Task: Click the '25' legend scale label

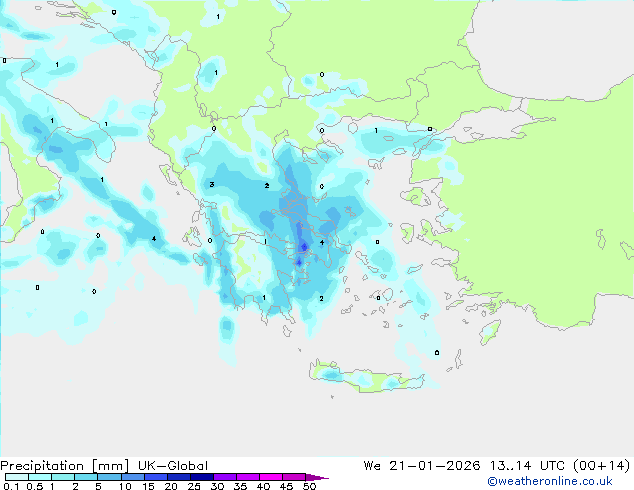Action: click(x=194, y=486)
